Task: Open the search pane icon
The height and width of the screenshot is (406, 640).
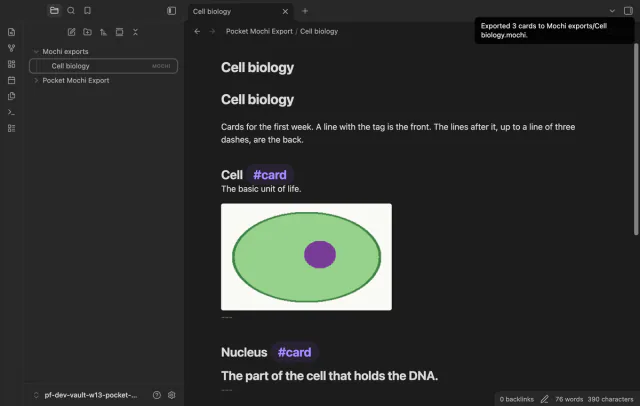Action: (71, 11)
